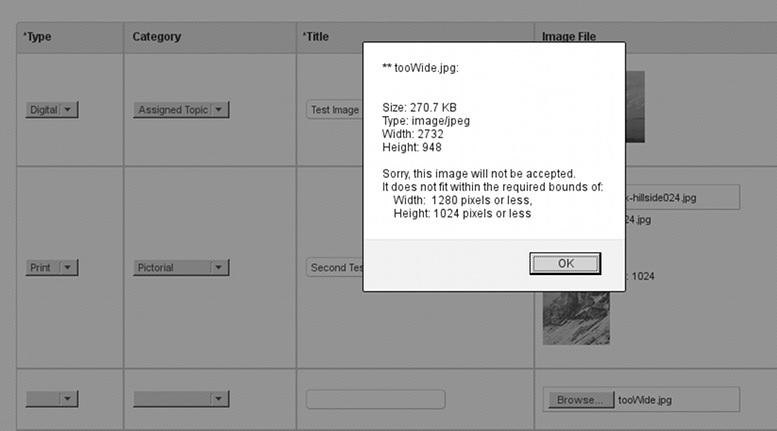The height and width of the screenshot is (431, 777).
Task: Click the 'Type: image/jpeg' text
Action: [x=426, y=121]
